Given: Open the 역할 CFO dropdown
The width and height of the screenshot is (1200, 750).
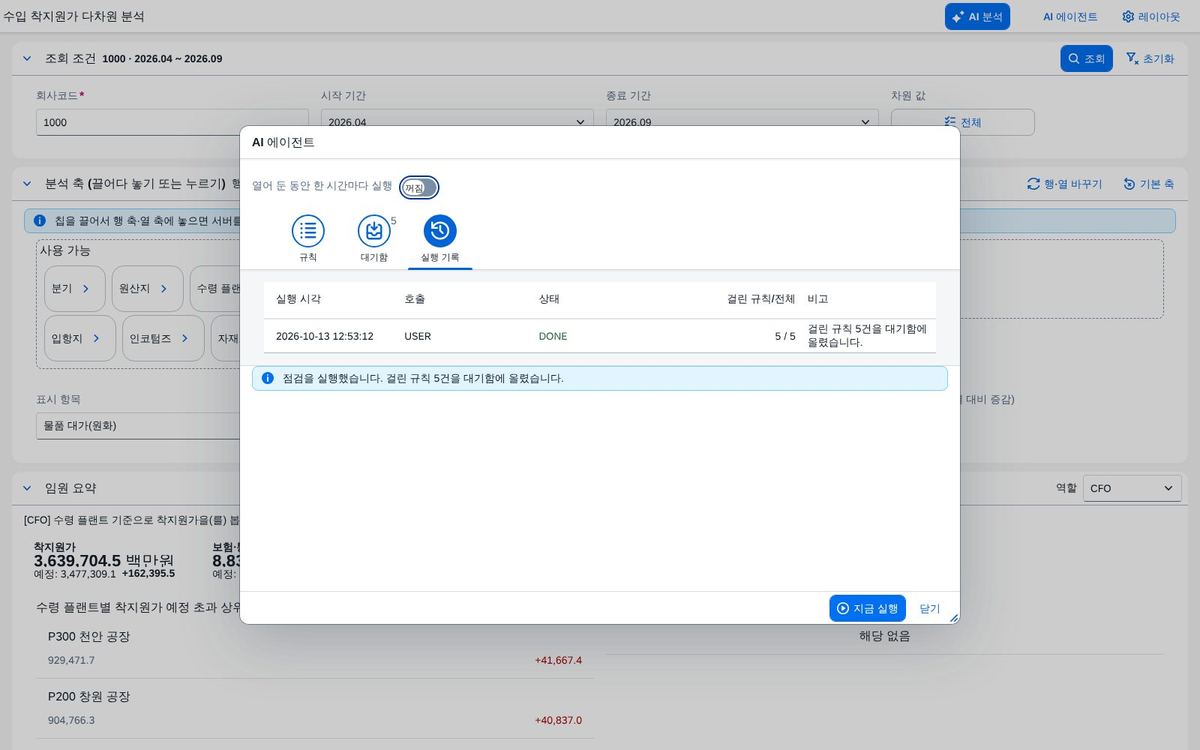Looking at the screenshot, I should (x=1132, y=488).
